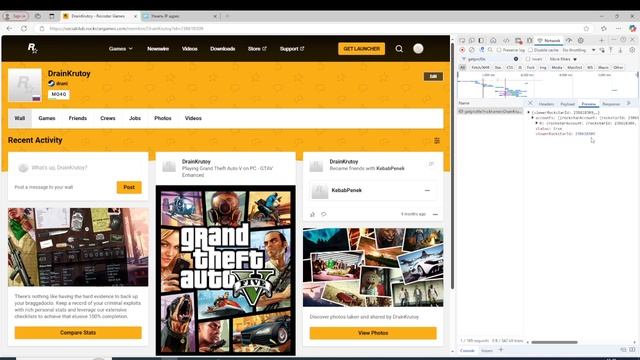Open the Sources bug icon tool
The width and height of the screenshot is (640, 360).
point(529,40)
